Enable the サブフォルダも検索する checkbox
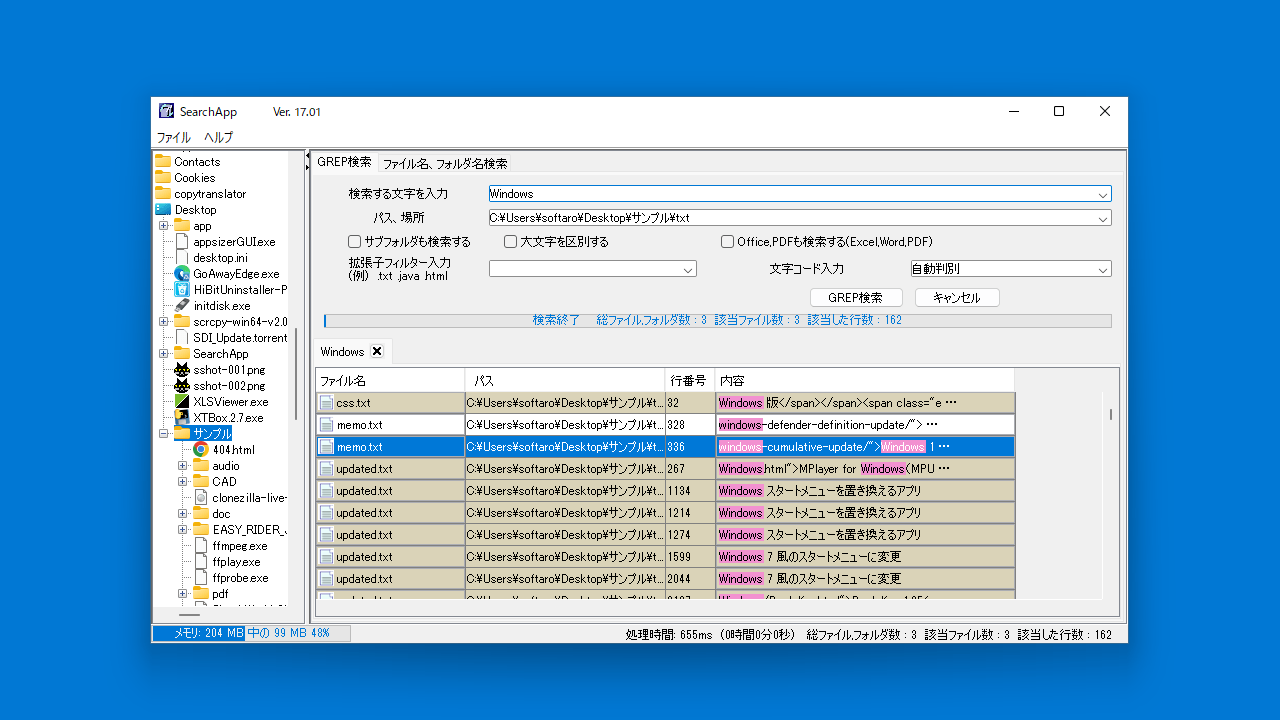 click(354, 241)
